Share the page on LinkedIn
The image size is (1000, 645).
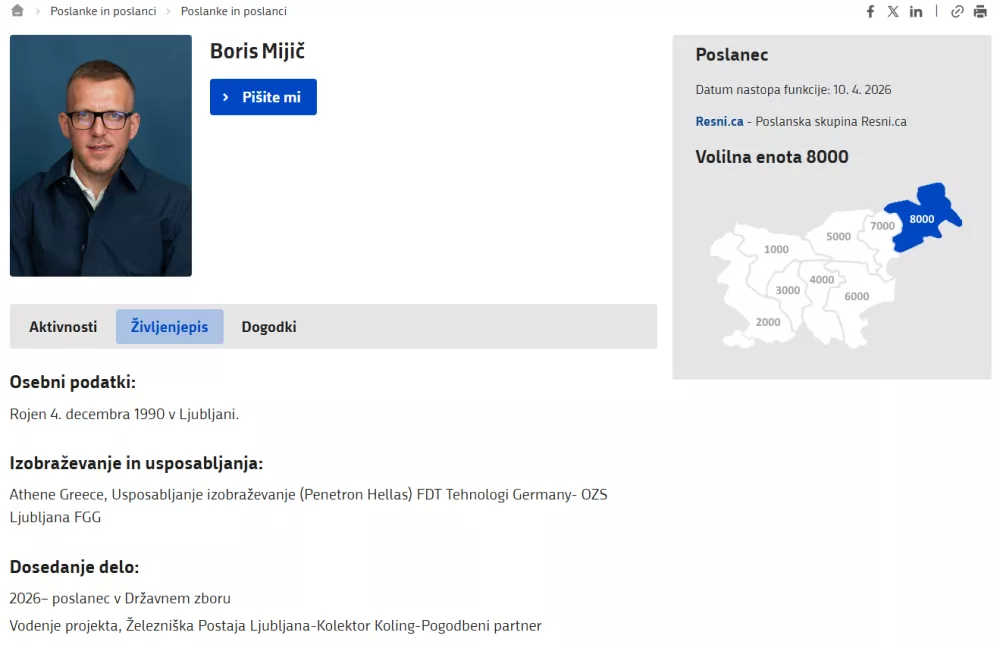tap(916, 11)
